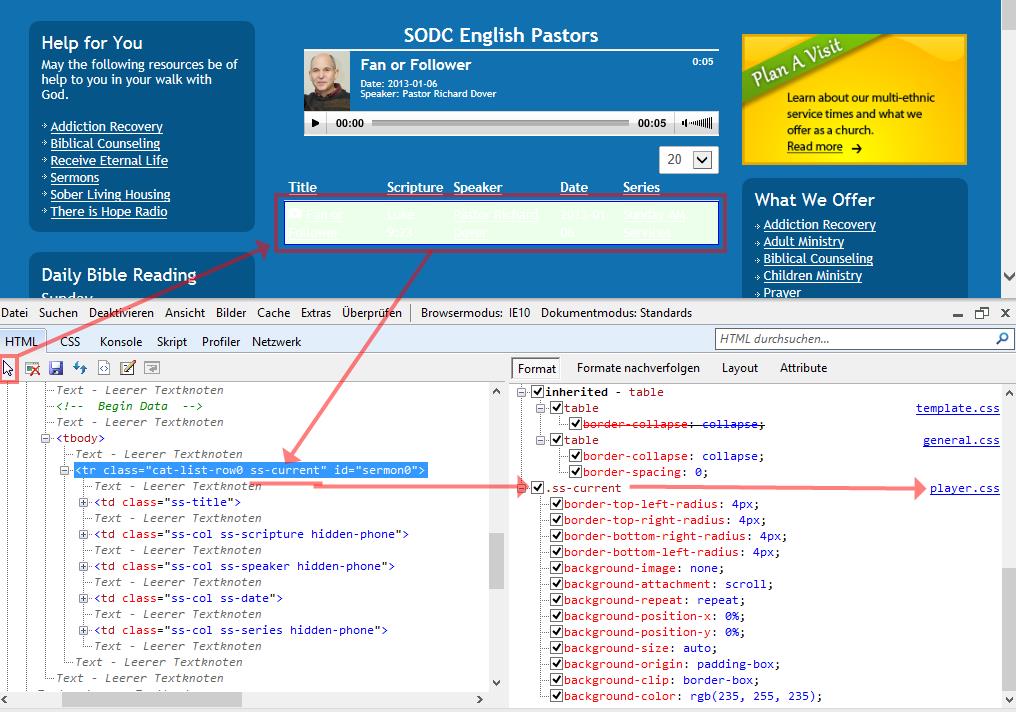Uncheck background-size property checkbox

(556, 648)
